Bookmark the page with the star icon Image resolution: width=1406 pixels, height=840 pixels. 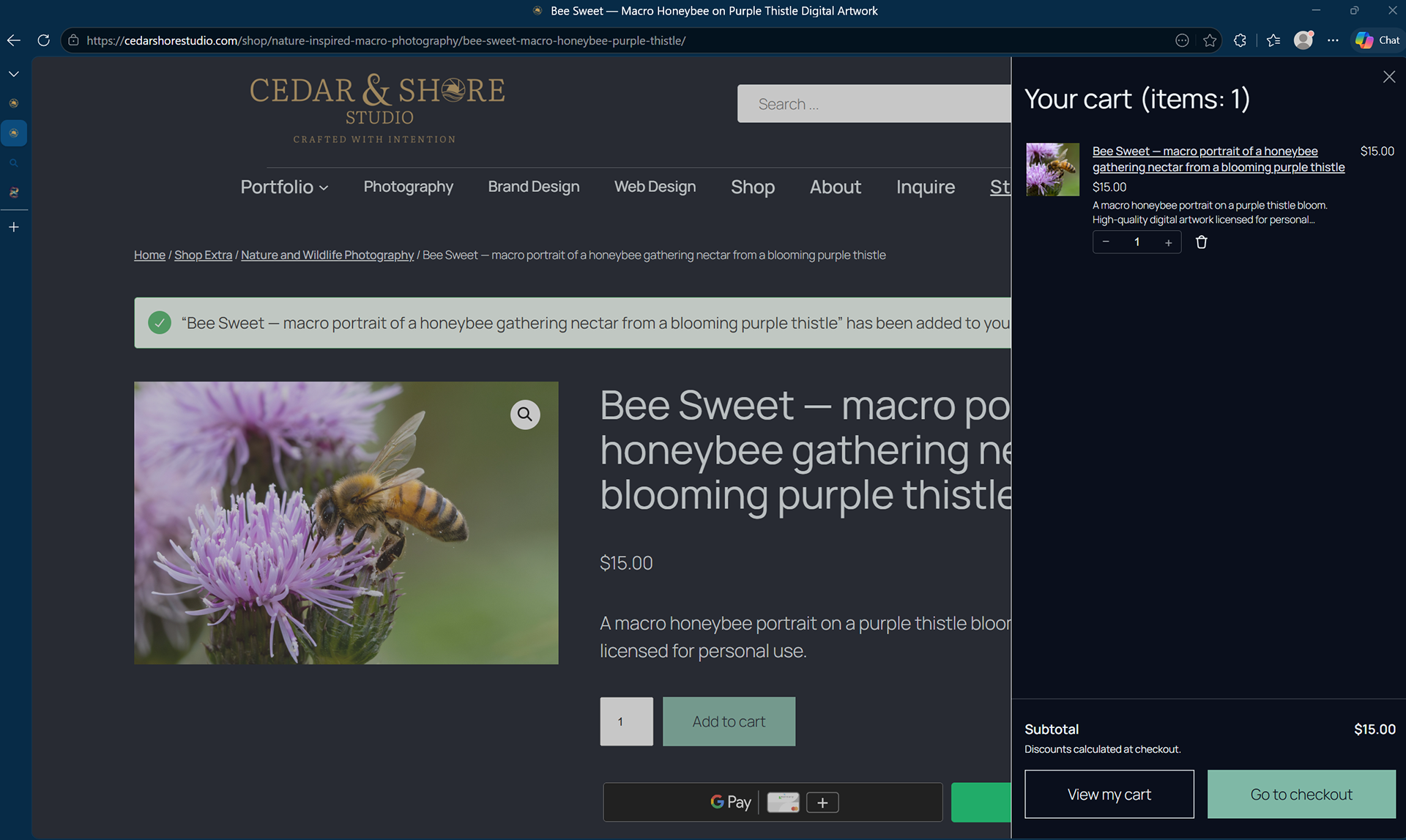(x=1210, y=40)
